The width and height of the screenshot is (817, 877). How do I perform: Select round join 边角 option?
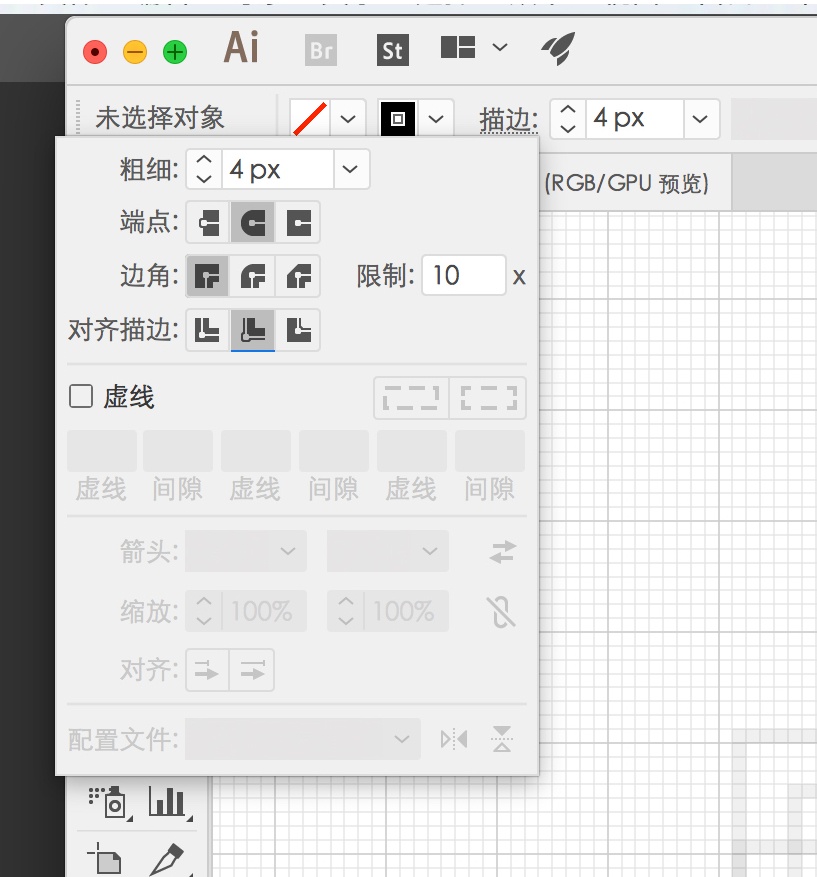click(253, 276)
